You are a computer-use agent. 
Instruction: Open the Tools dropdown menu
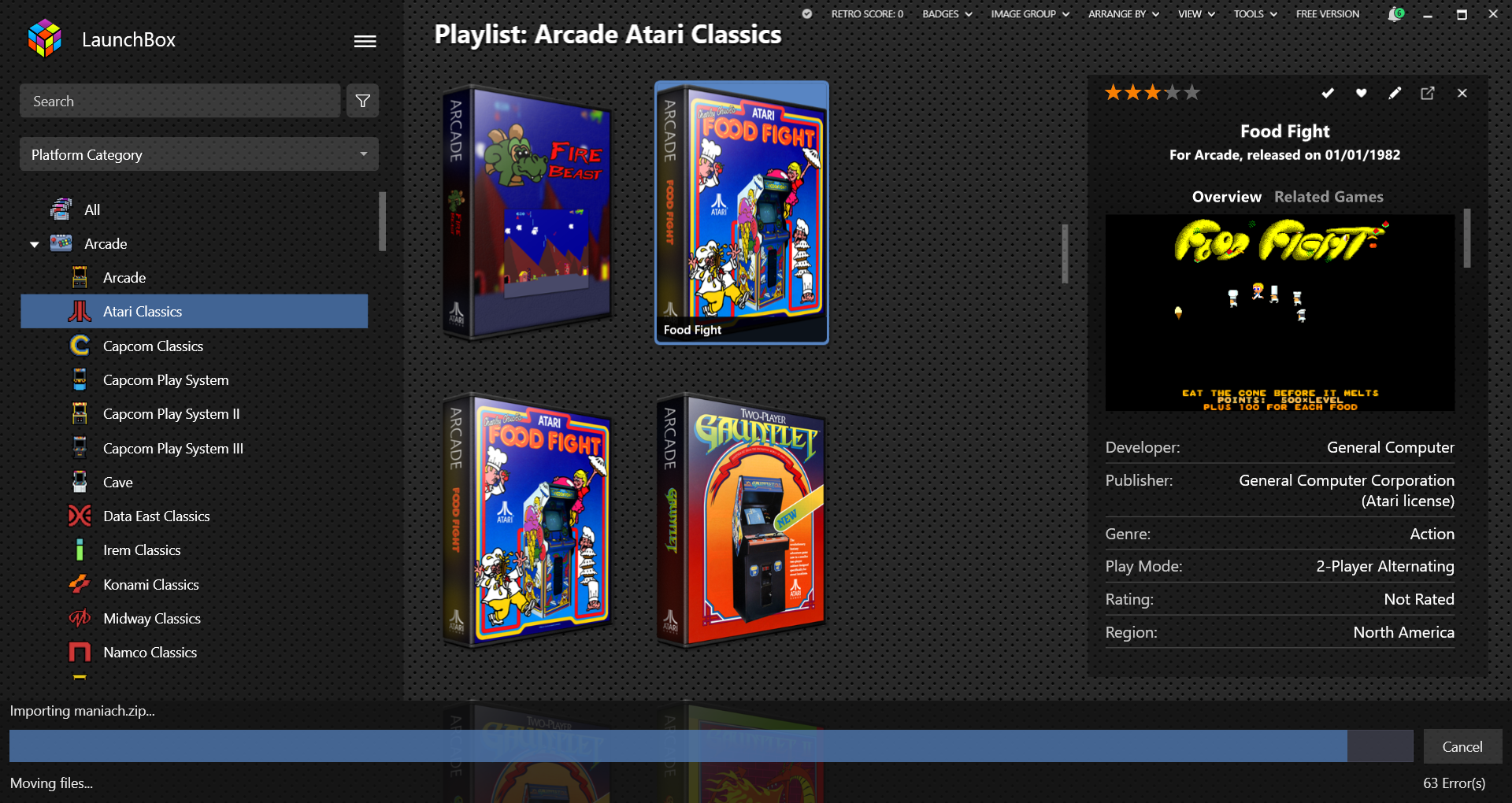point(1255,13)
